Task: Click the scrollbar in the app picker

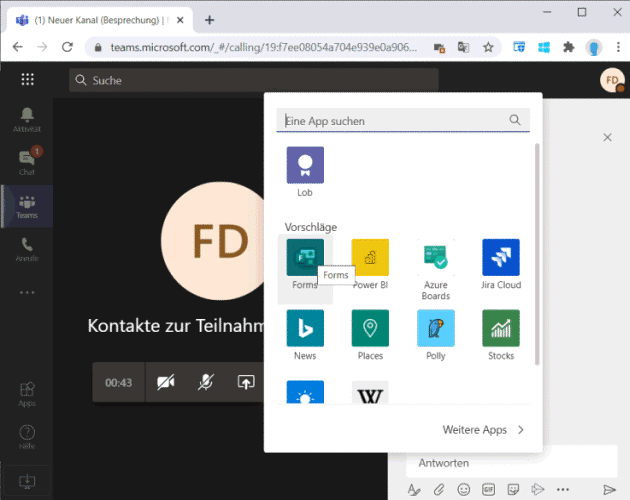Action: pos(537,254)
